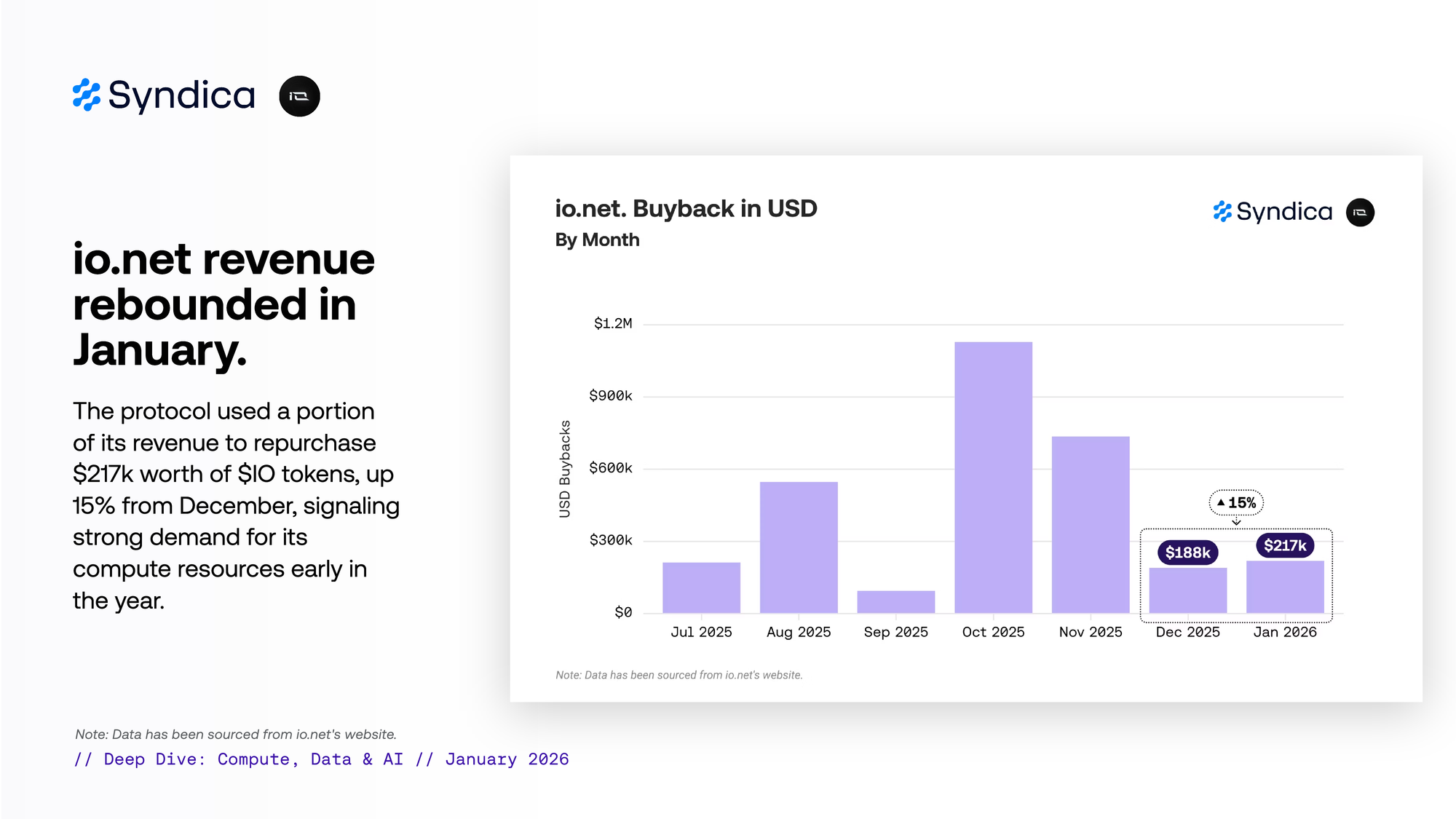Click the Deep Dive footer text
The height and width of the screenshot is (819, 1456).
(321, 759)
